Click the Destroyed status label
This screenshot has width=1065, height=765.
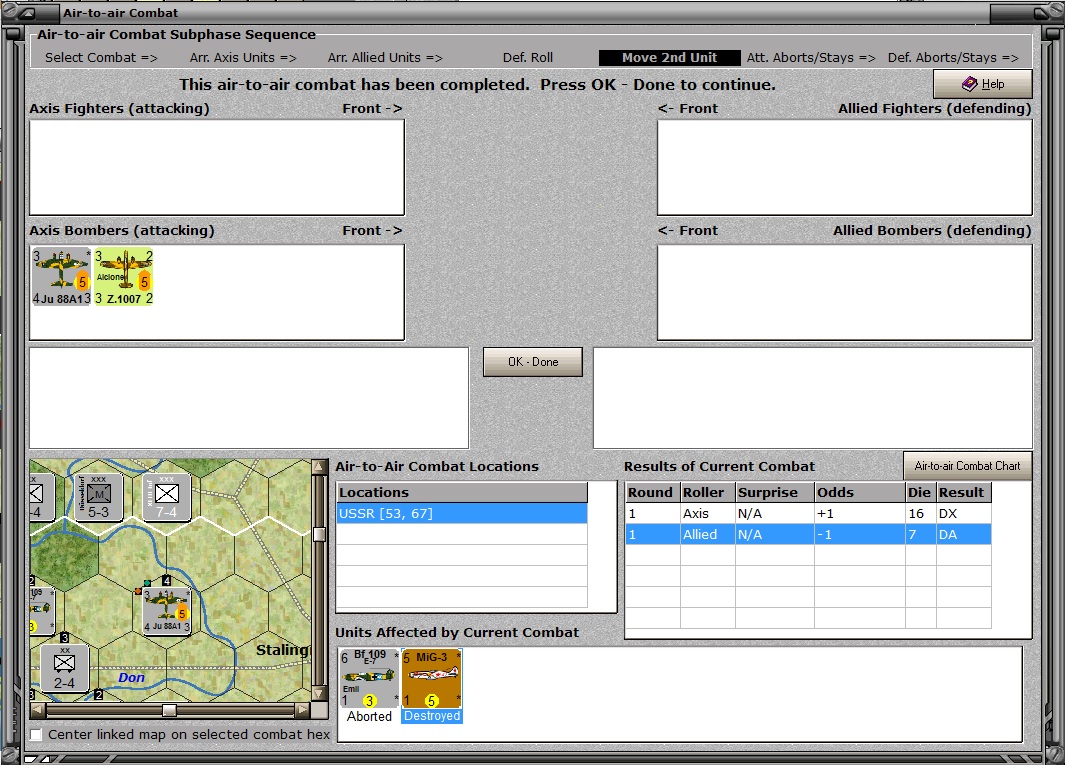coord(432,716)
